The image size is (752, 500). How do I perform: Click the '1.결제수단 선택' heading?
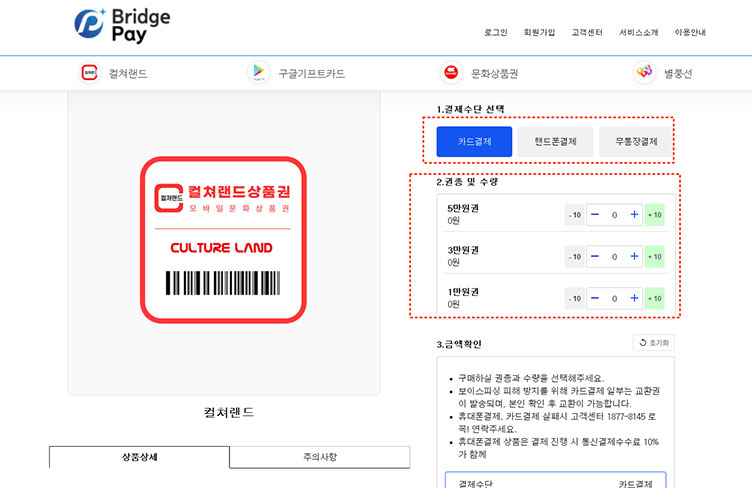[x=470, y=109]
